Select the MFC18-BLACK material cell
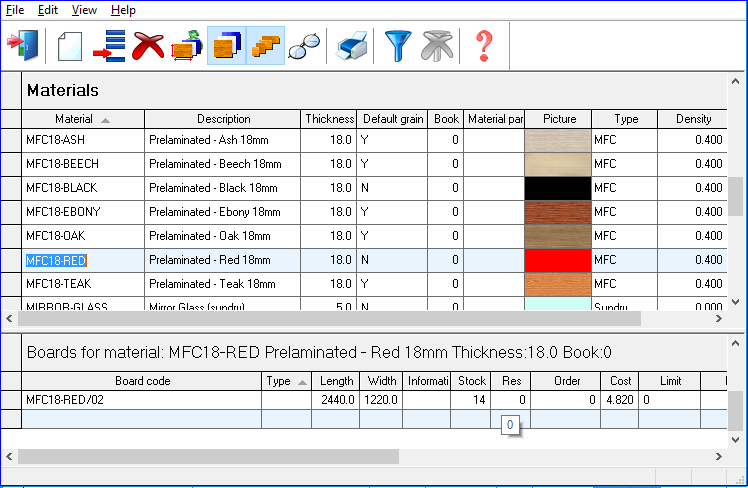748x488 pixels. (83, 188)
